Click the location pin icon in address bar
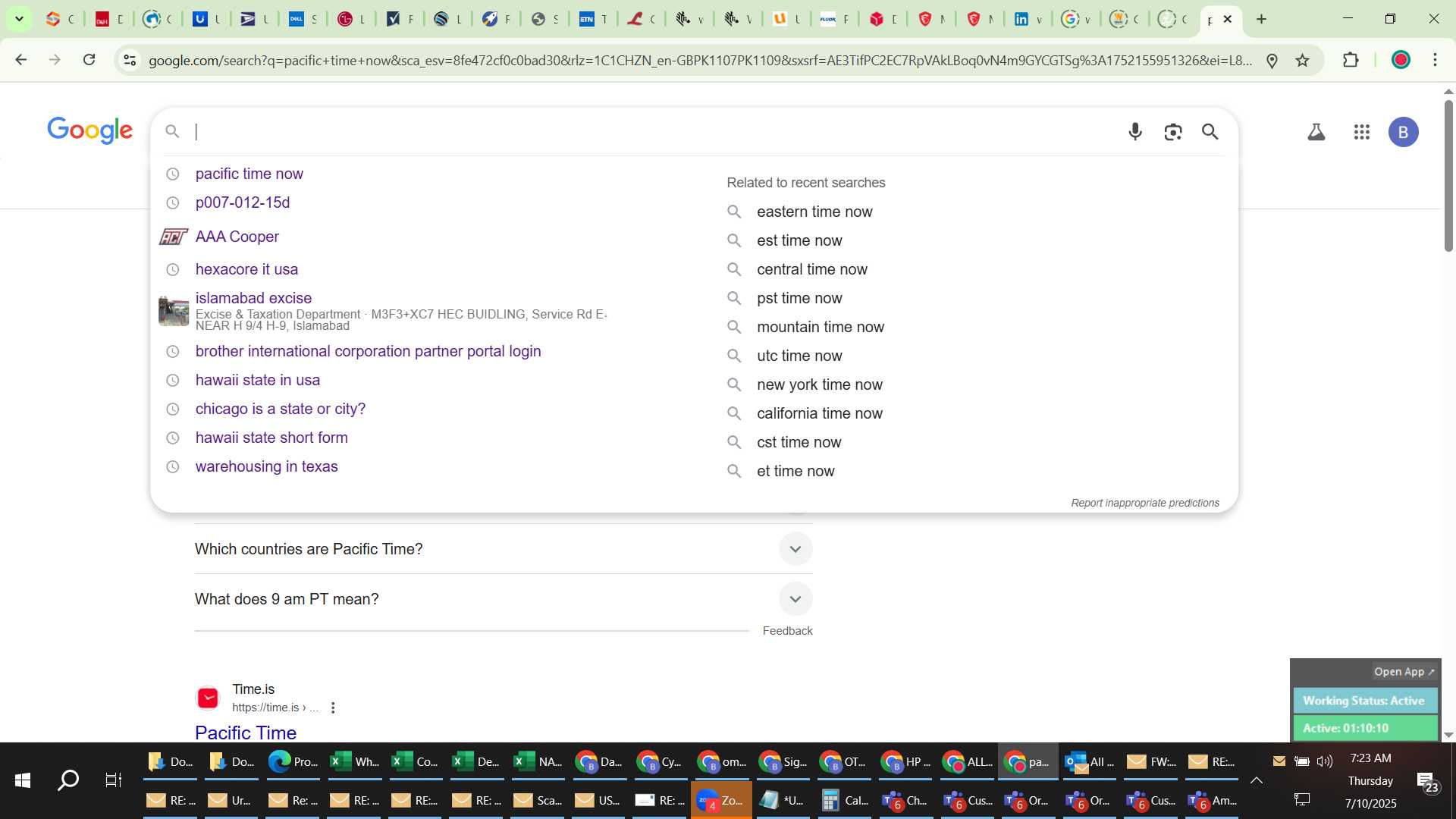The height and width of the screenshot is (819, 1456). click(x=1272, y=61)
